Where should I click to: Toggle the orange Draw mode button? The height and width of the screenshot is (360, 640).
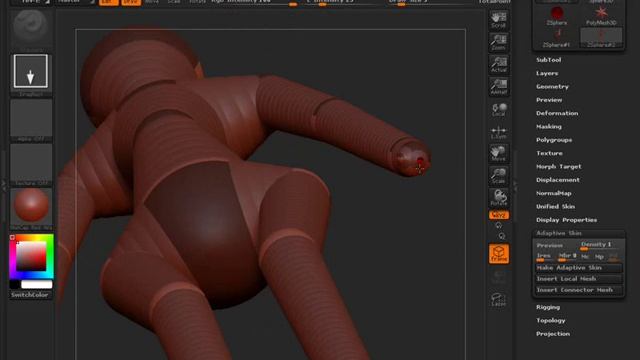coord(131,2)
